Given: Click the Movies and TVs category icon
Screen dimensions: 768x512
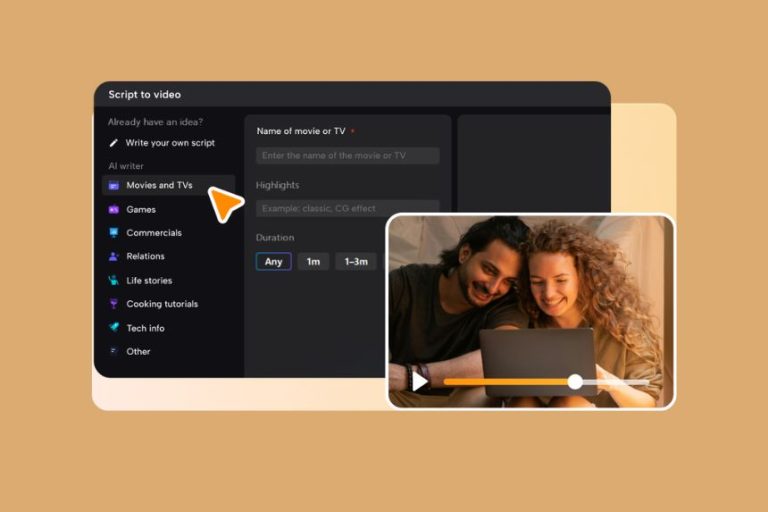Looking at the screenshot, I should pyautogui.click(x=114, y=186).
